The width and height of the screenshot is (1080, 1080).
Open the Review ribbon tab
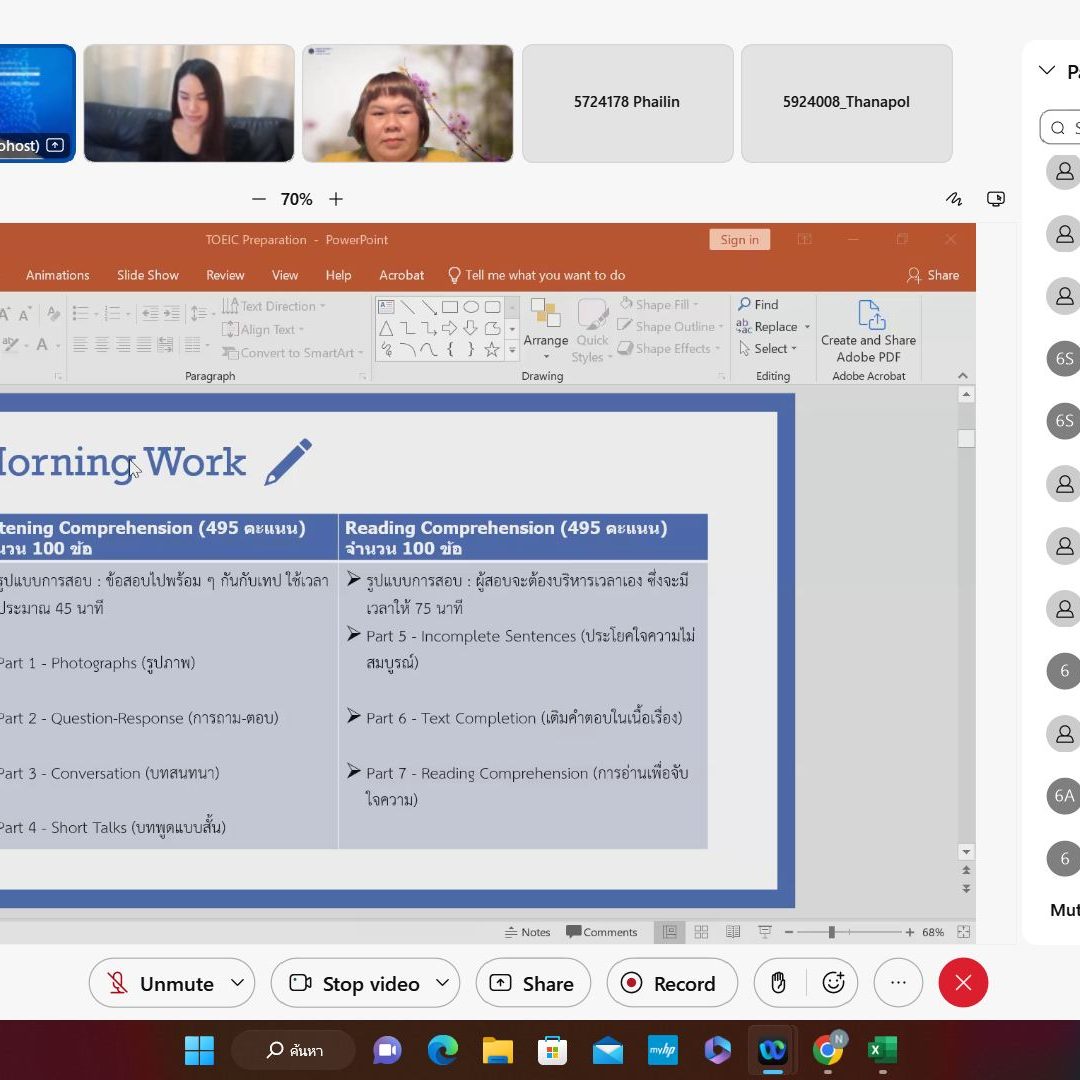225,275
